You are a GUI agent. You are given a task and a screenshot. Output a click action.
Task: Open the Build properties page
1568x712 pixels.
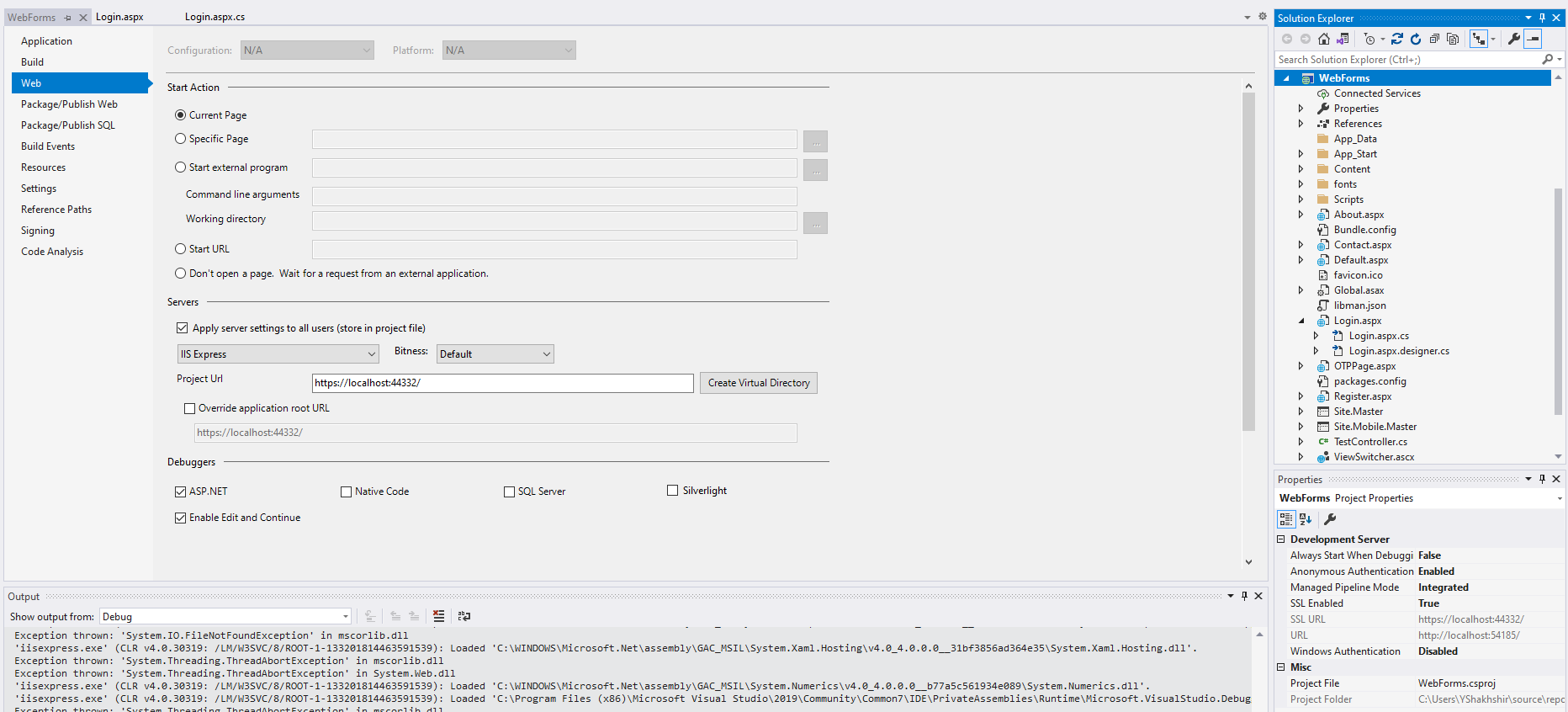coord(32,62)
